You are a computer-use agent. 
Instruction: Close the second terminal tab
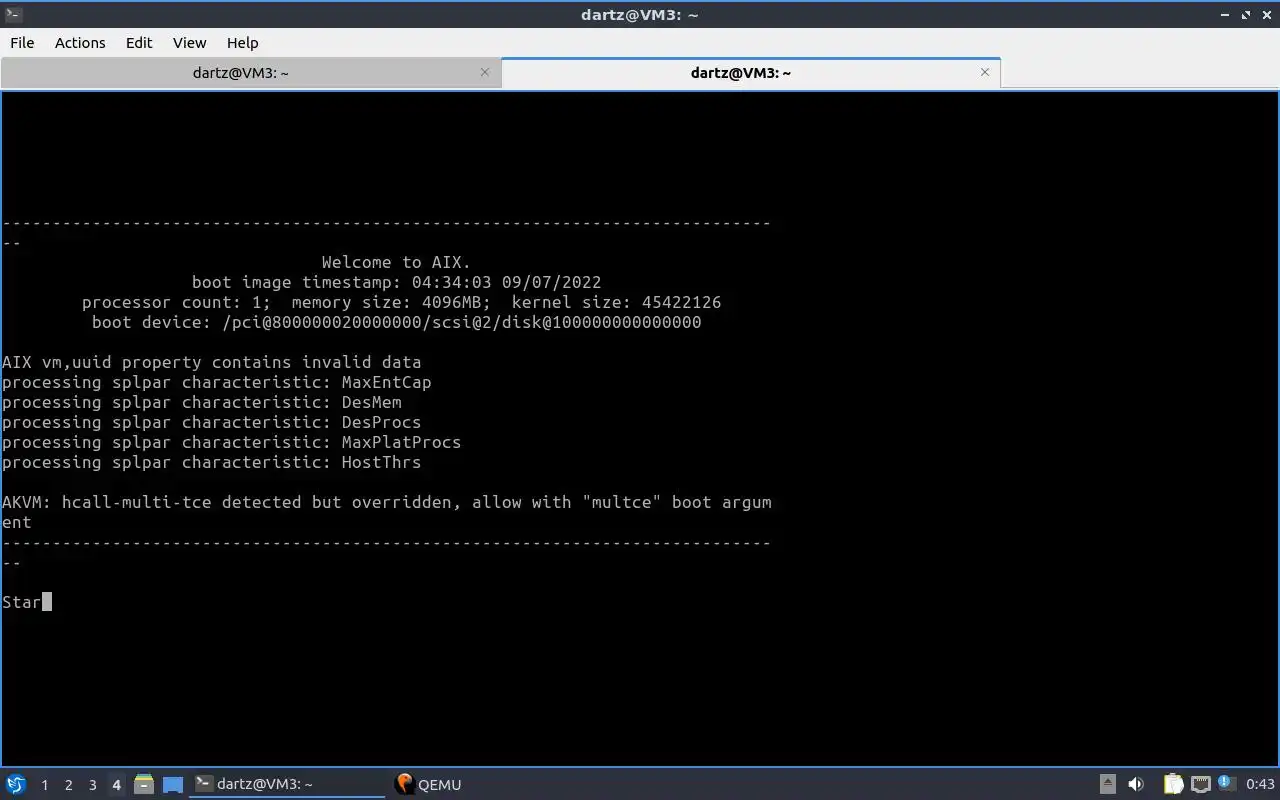pos(985,72)
